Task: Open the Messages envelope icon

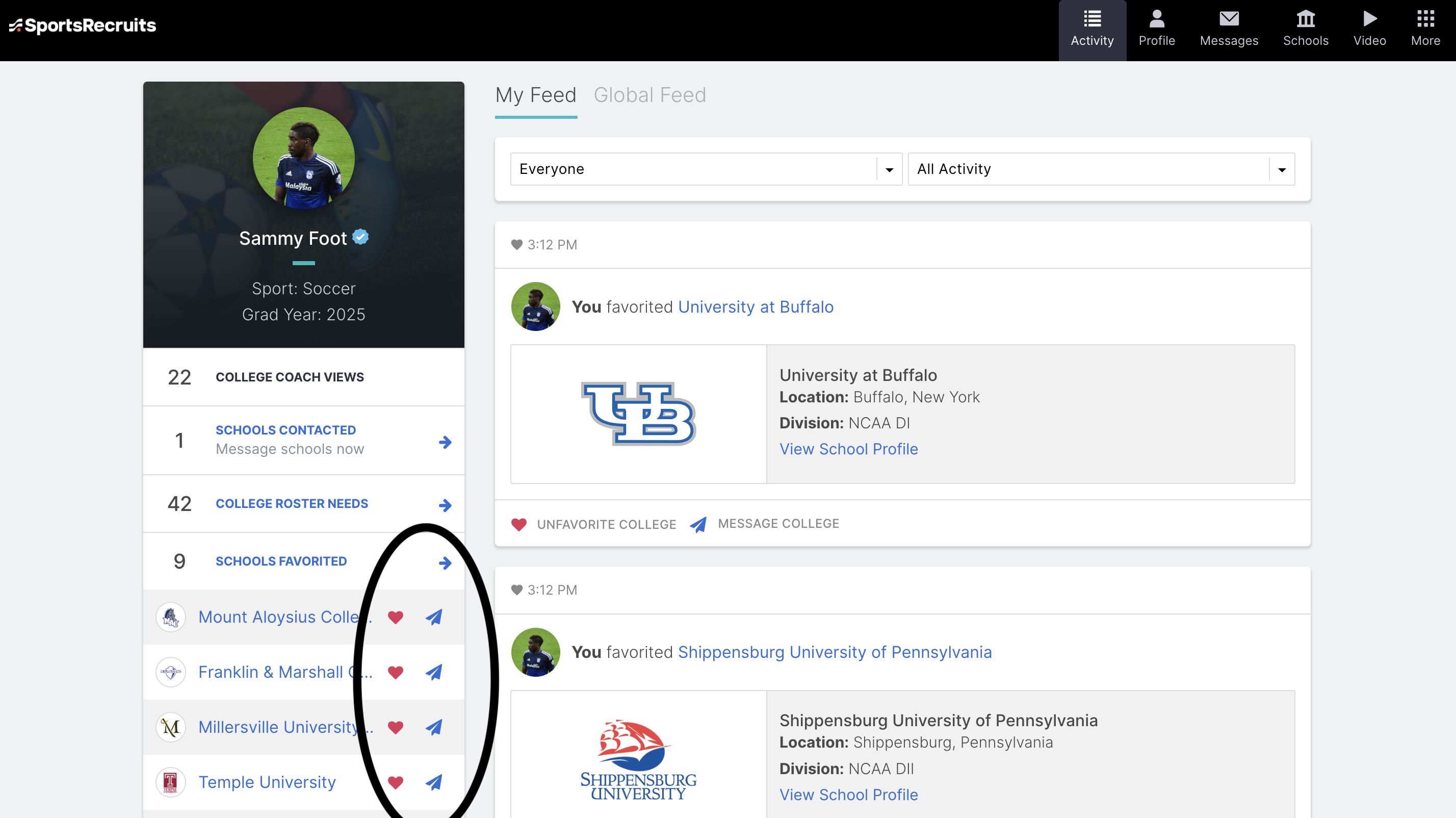Action: (1229, 19)
